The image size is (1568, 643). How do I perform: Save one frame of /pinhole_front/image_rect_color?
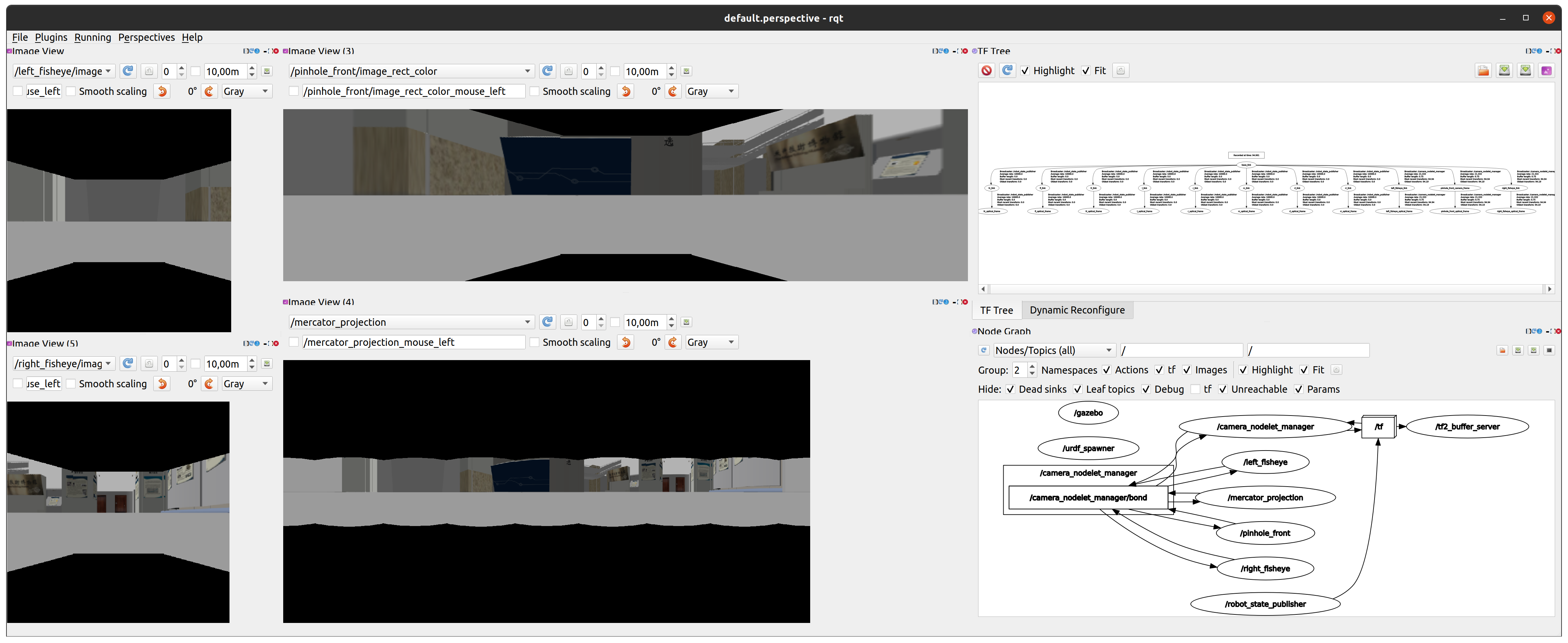tap(568, 71)
